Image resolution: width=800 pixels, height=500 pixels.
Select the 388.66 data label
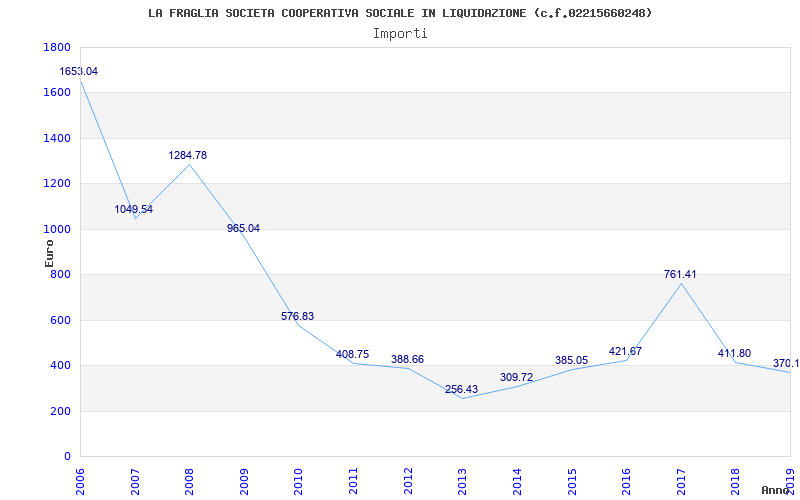pyautogui.click(x=407, y=359)
